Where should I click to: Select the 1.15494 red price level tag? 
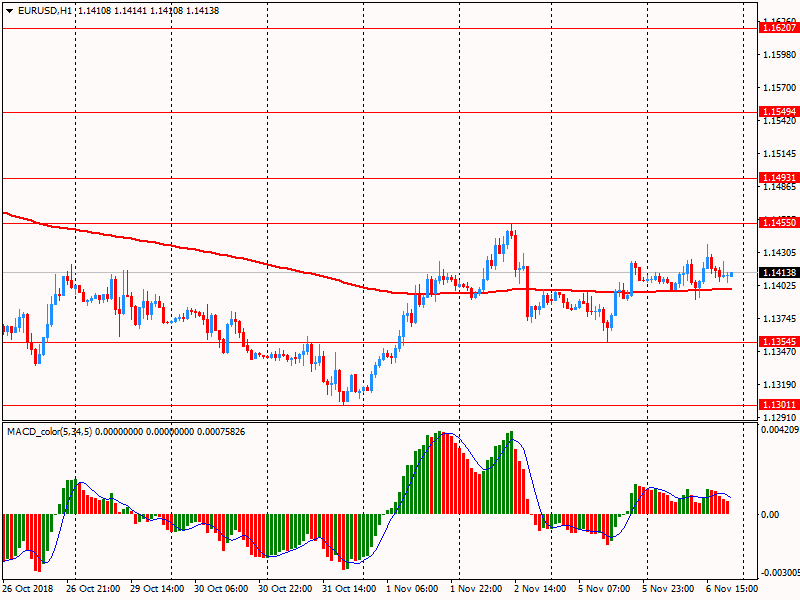click(777, 111)
